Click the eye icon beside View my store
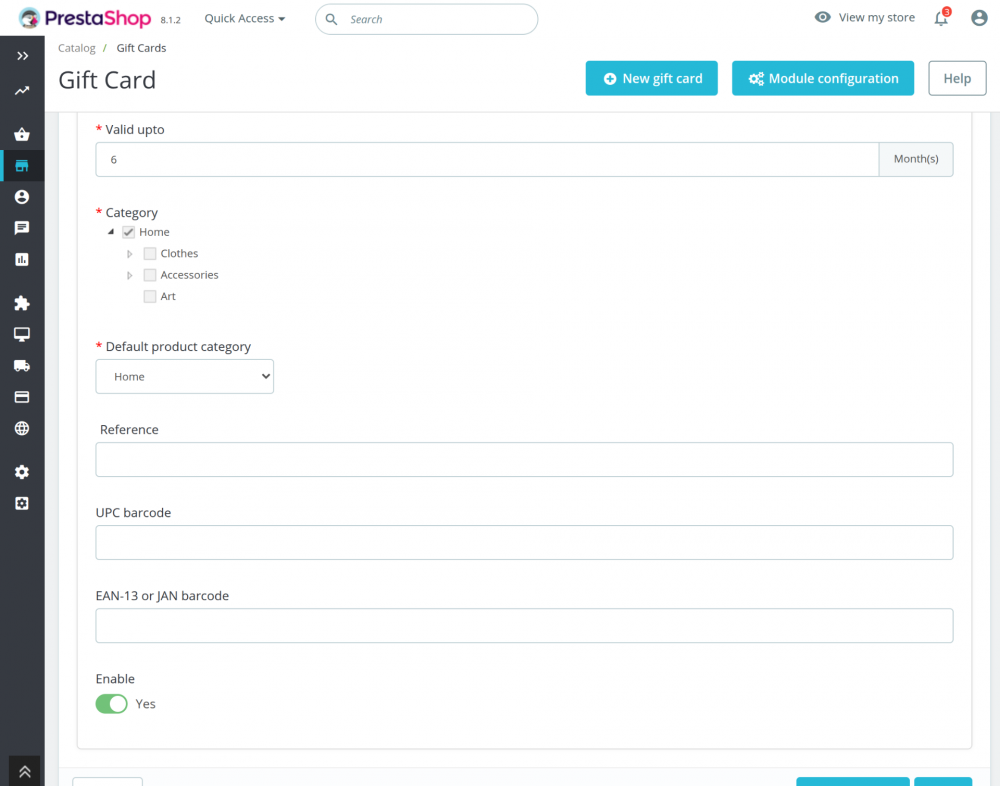Image resolution: width=1000 pixels, height=786 pixels. click(823, 17)
